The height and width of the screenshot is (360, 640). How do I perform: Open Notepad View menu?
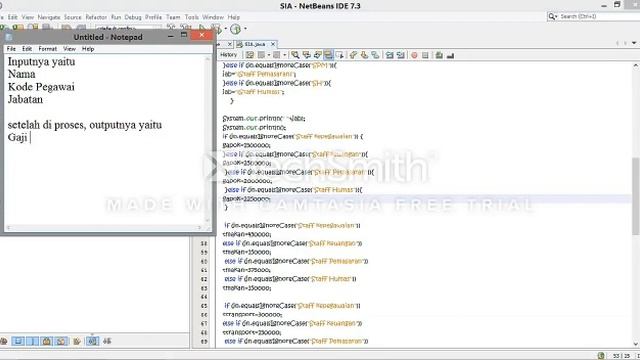coord(69,49)
